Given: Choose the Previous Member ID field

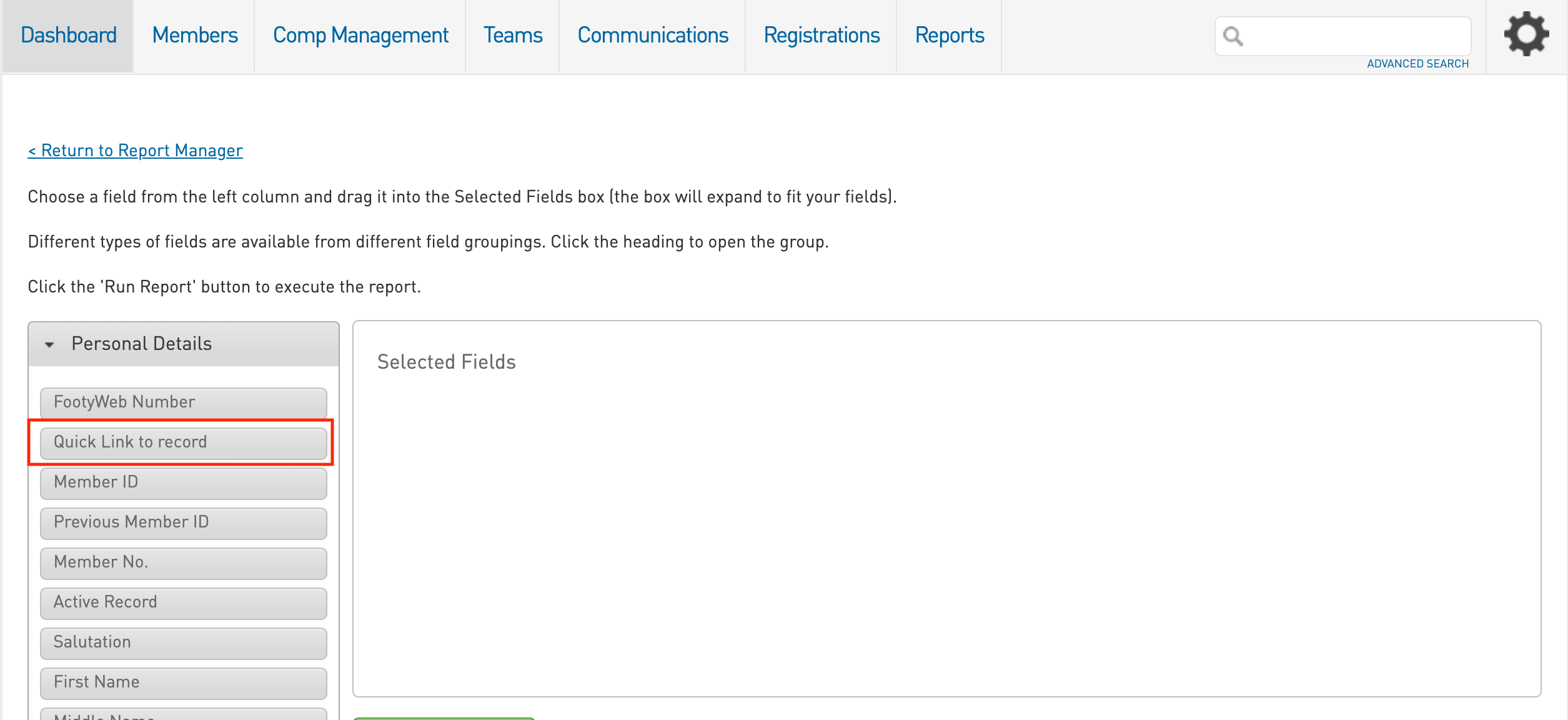Looking at the screenshot, I should tap(183, 522).
